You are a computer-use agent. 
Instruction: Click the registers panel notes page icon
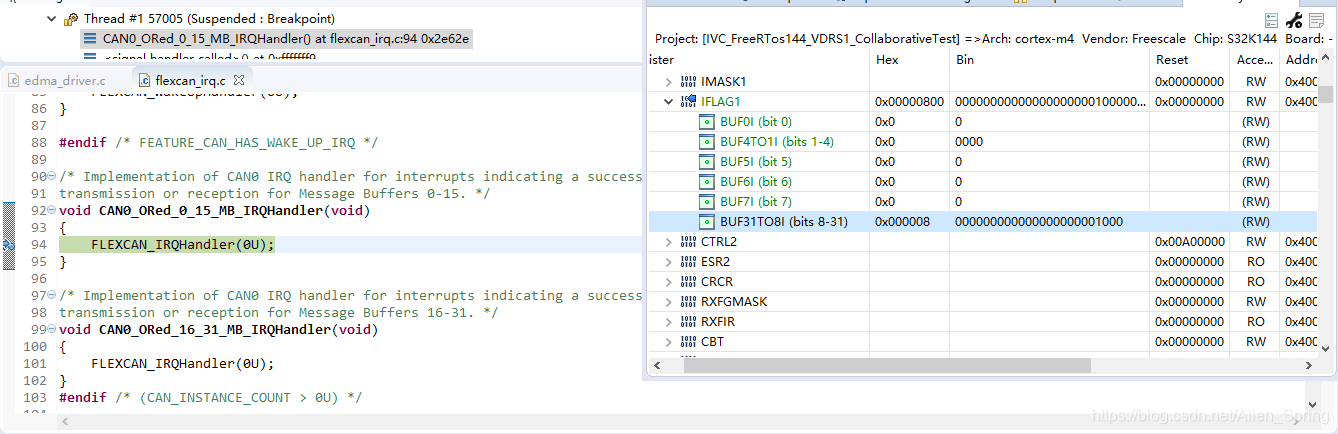tap(1318, 20)
